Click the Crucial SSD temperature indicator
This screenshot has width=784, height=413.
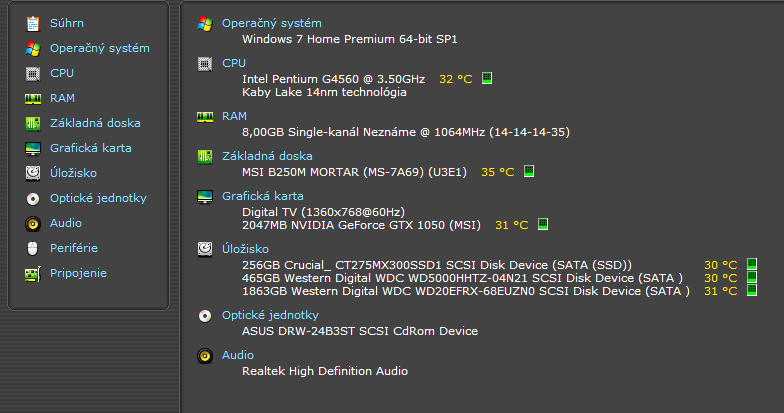click(x=752, y=265)
